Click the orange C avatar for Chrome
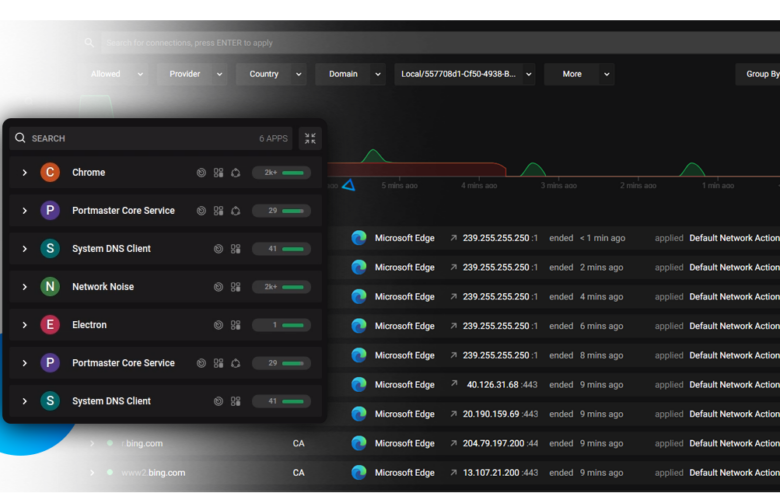 (x=50, y=172)
